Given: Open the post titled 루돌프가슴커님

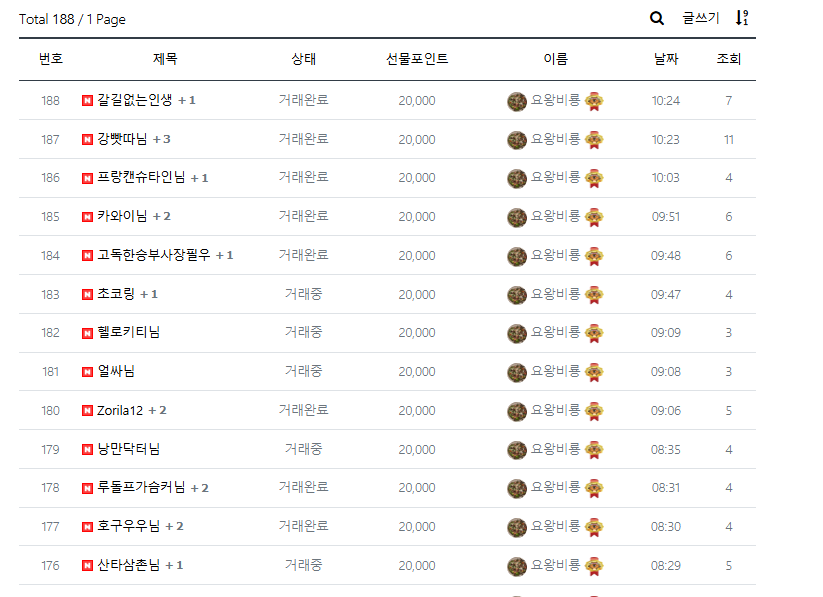Looking at the screenshot, I should (140, 488).
